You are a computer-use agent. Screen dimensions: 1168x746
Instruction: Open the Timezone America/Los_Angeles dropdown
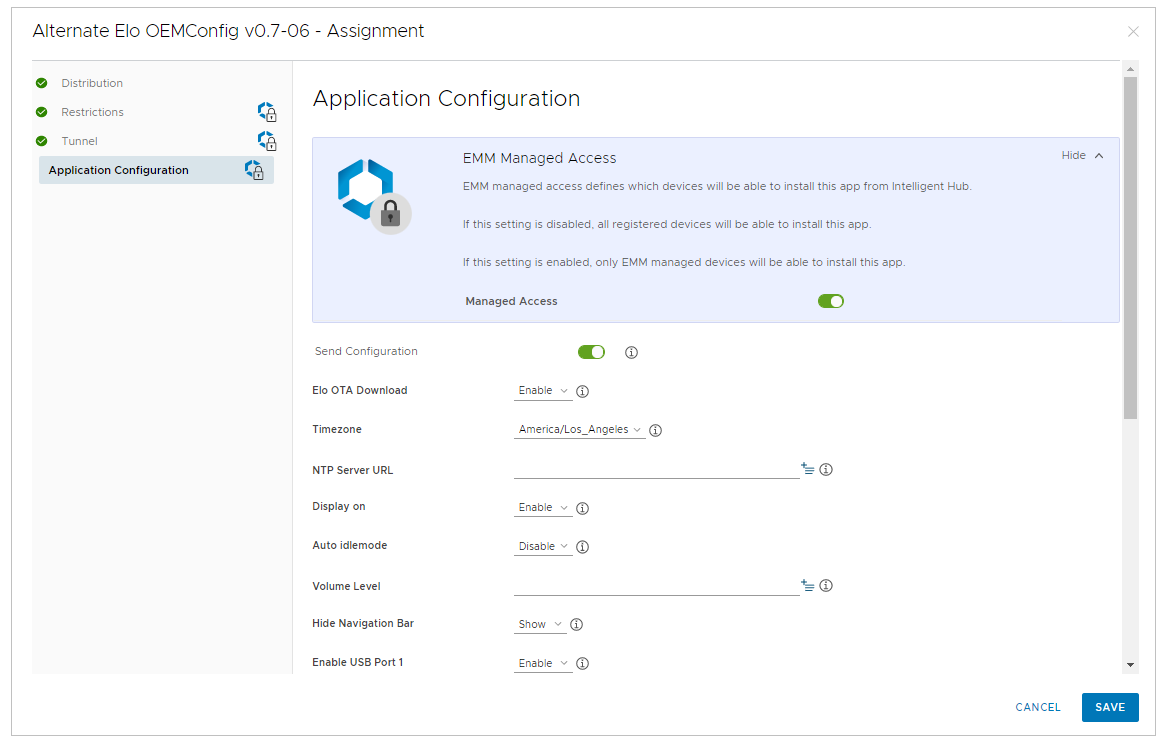tap(580, 430)
